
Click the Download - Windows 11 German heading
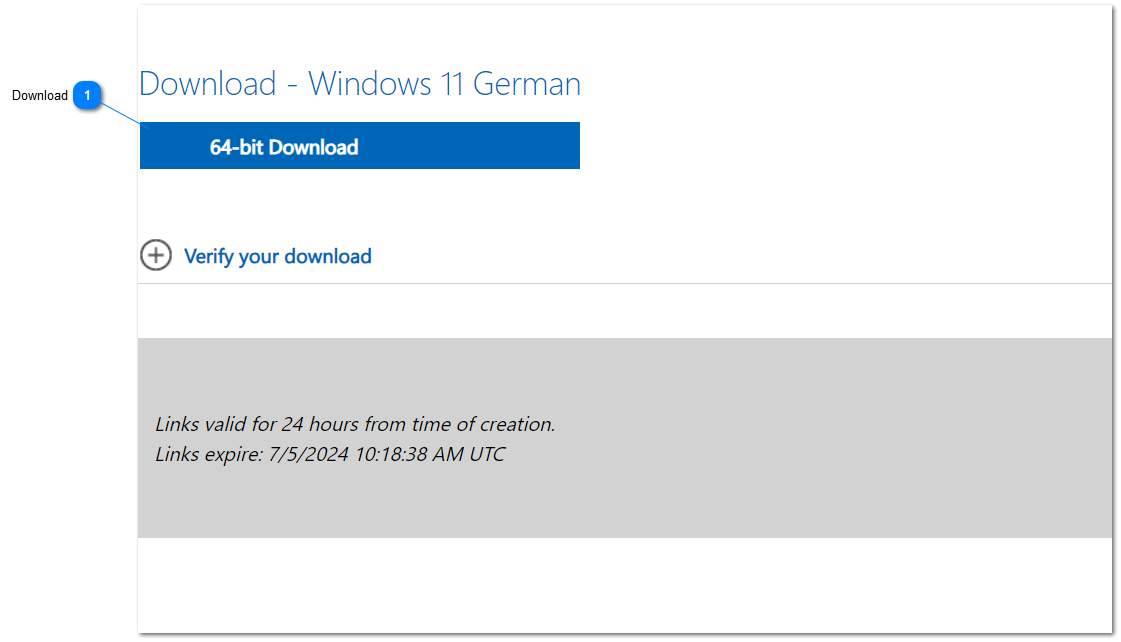359,84
